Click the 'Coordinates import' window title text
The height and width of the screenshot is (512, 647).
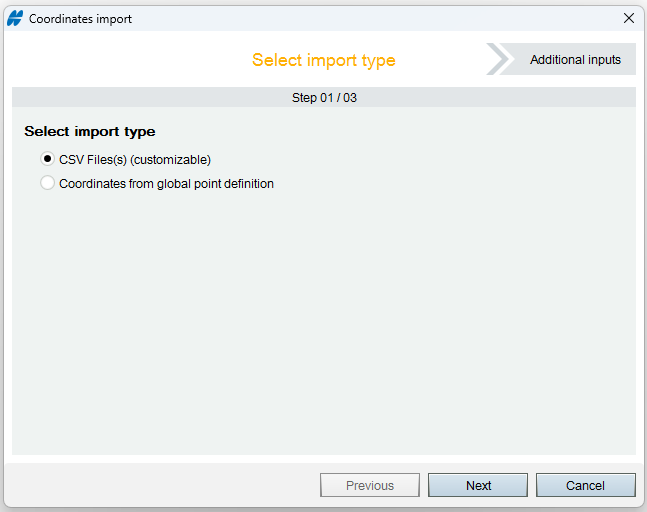pyautogui.click(x=80, y=19)
